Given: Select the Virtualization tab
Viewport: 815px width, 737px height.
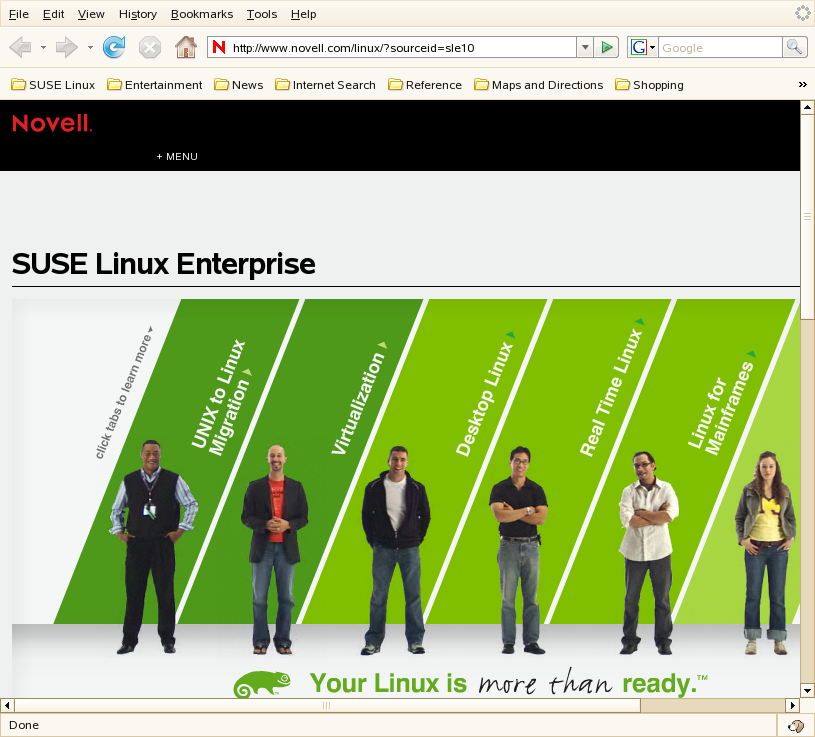Looking at the screenshot, I should point(359,398).
